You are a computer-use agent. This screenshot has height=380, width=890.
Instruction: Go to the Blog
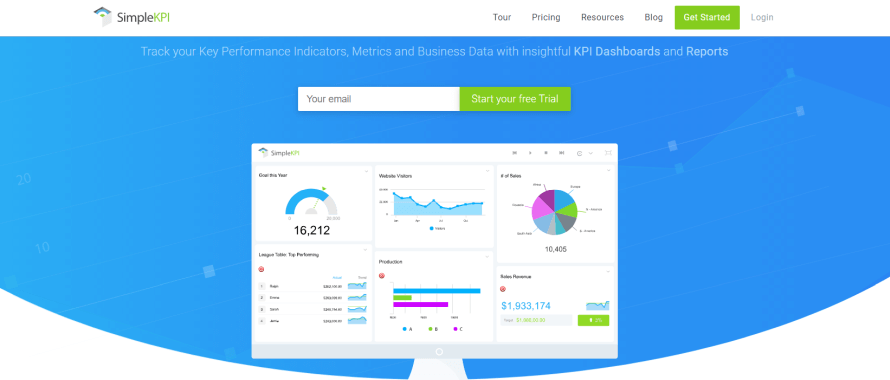[653, 17]
